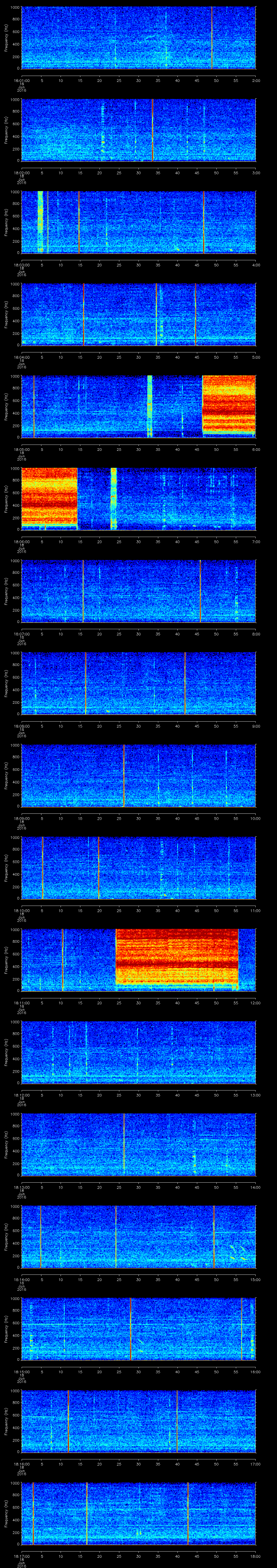Click the cyan burst near 33 s in 18:05:00 panel

pyautogui.click(x=150, y=407)
